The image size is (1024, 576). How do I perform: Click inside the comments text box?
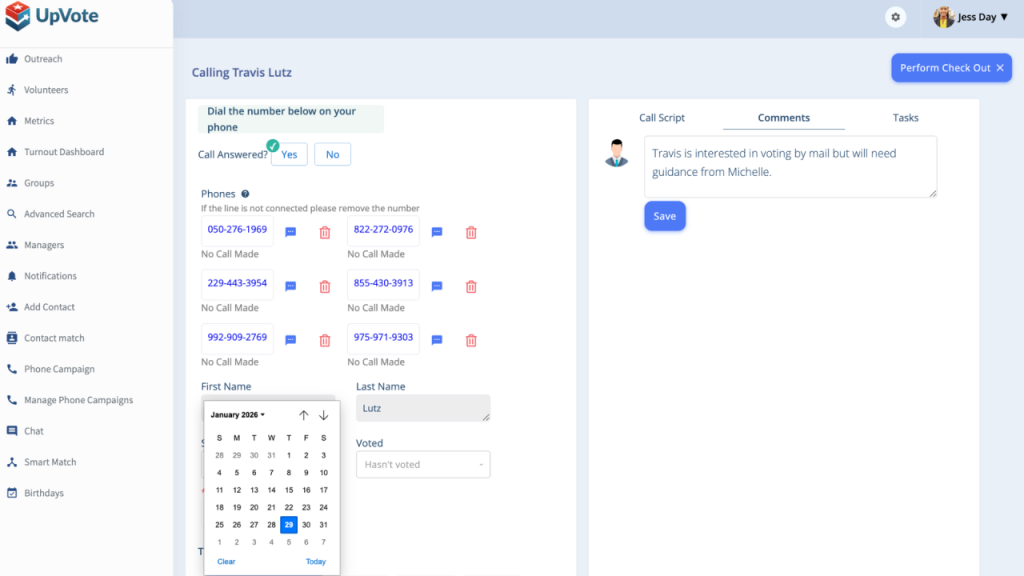790,166
